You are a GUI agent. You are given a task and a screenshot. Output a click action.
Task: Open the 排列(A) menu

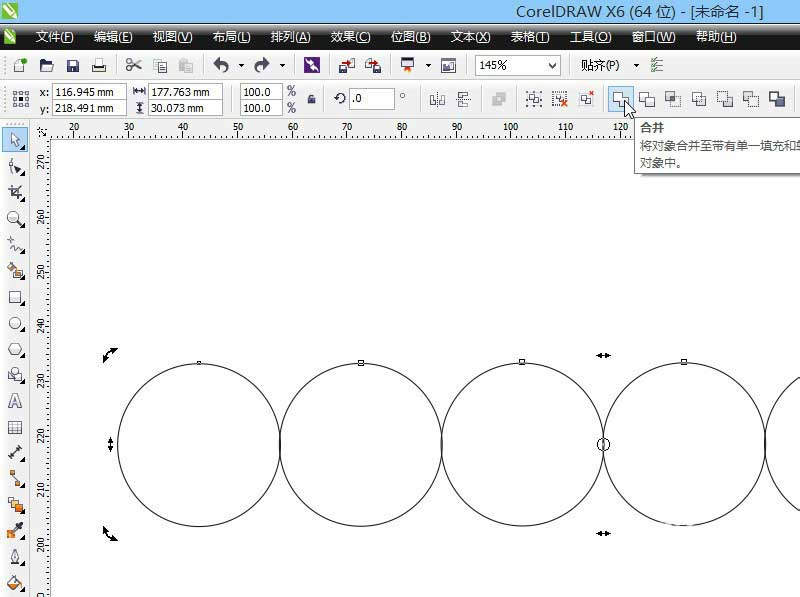pos(290,37)
